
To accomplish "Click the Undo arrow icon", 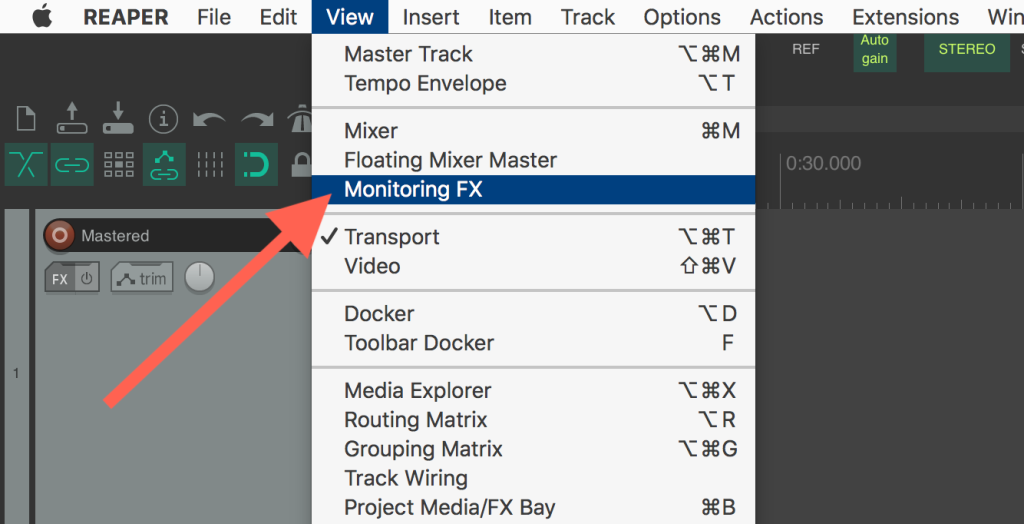I will [x=209, y=120].
